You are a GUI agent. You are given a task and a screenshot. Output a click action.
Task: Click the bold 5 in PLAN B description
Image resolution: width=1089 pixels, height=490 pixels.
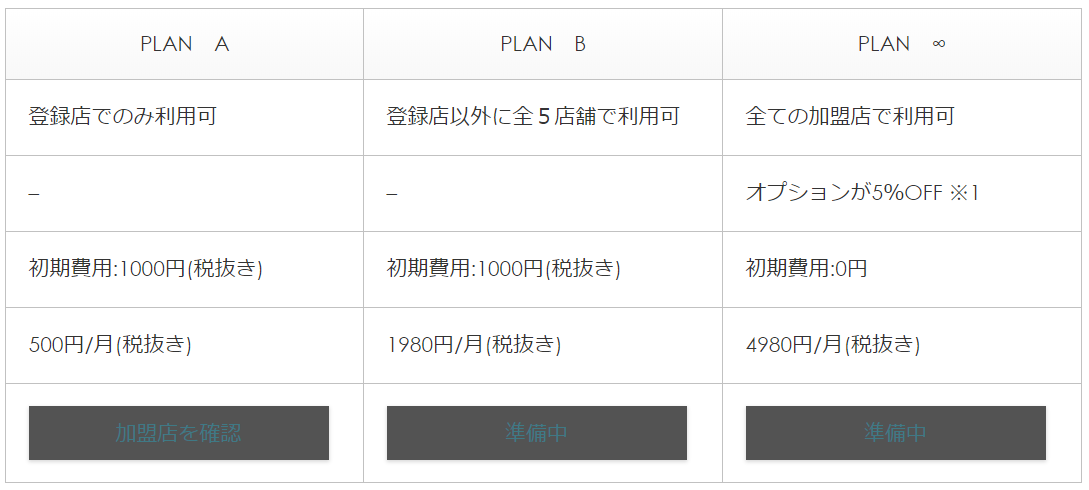544,117
